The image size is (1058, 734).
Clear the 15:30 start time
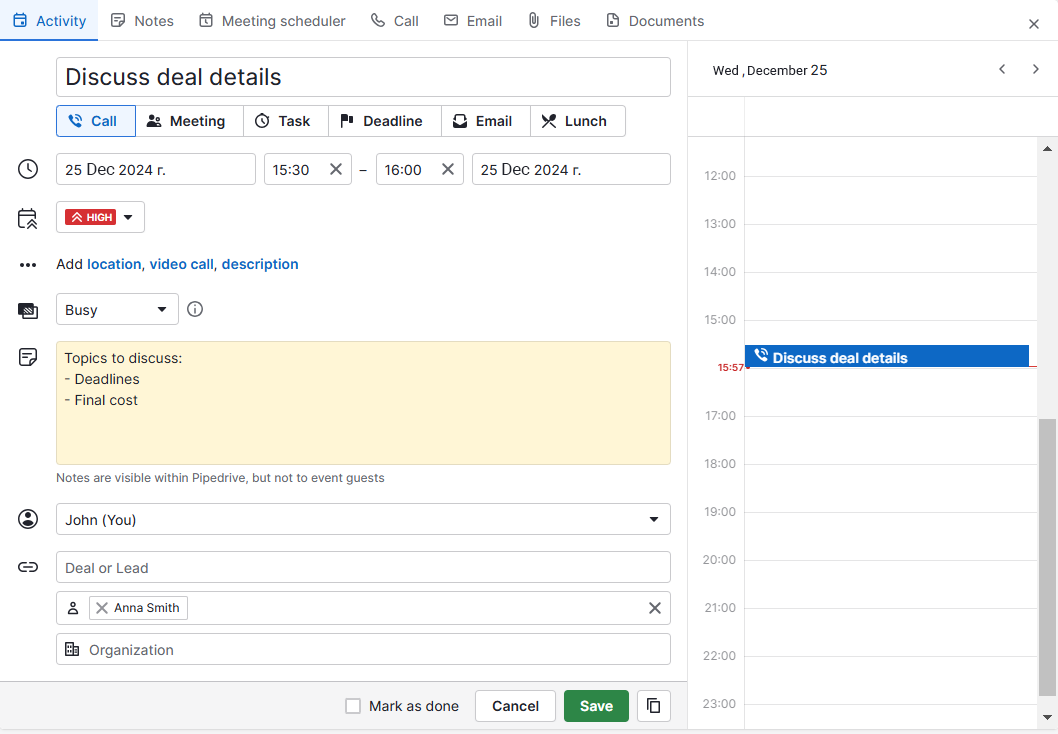336,170
